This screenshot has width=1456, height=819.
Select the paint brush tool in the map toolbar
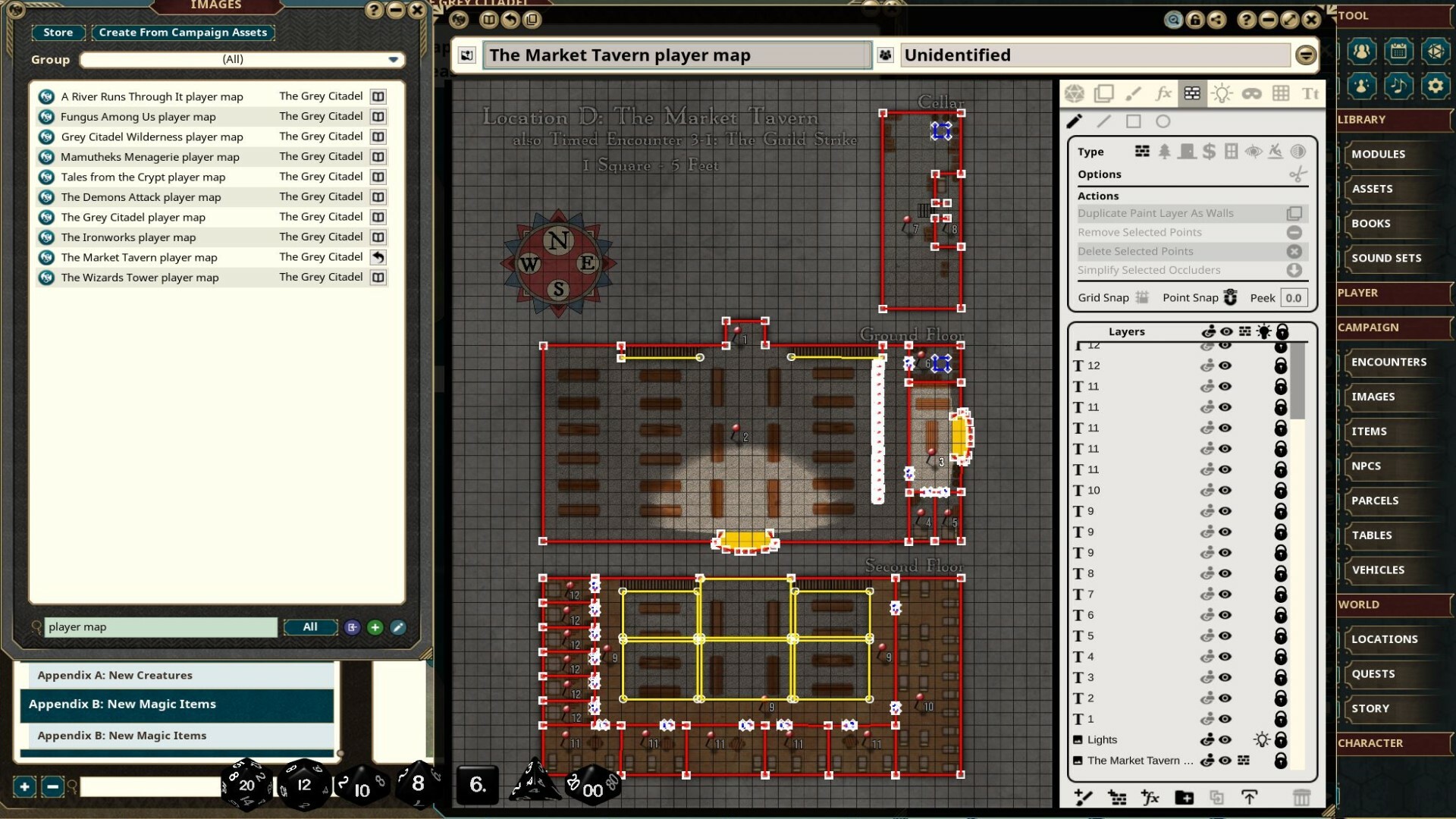[x=1134, y=93]
